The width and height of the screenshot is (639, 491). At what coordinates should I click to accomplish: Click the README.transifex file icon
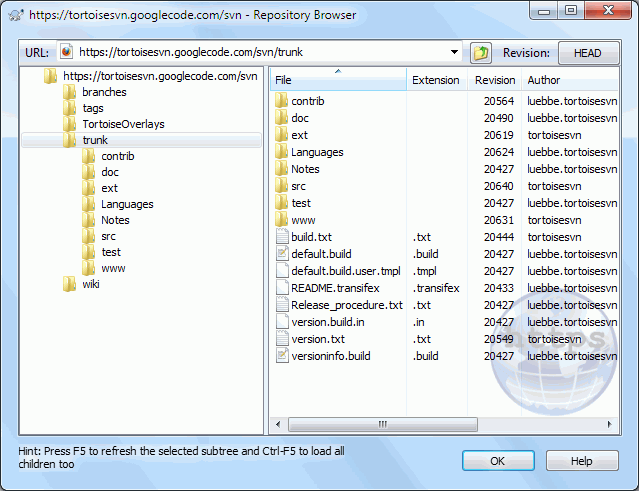click(282, 288)
